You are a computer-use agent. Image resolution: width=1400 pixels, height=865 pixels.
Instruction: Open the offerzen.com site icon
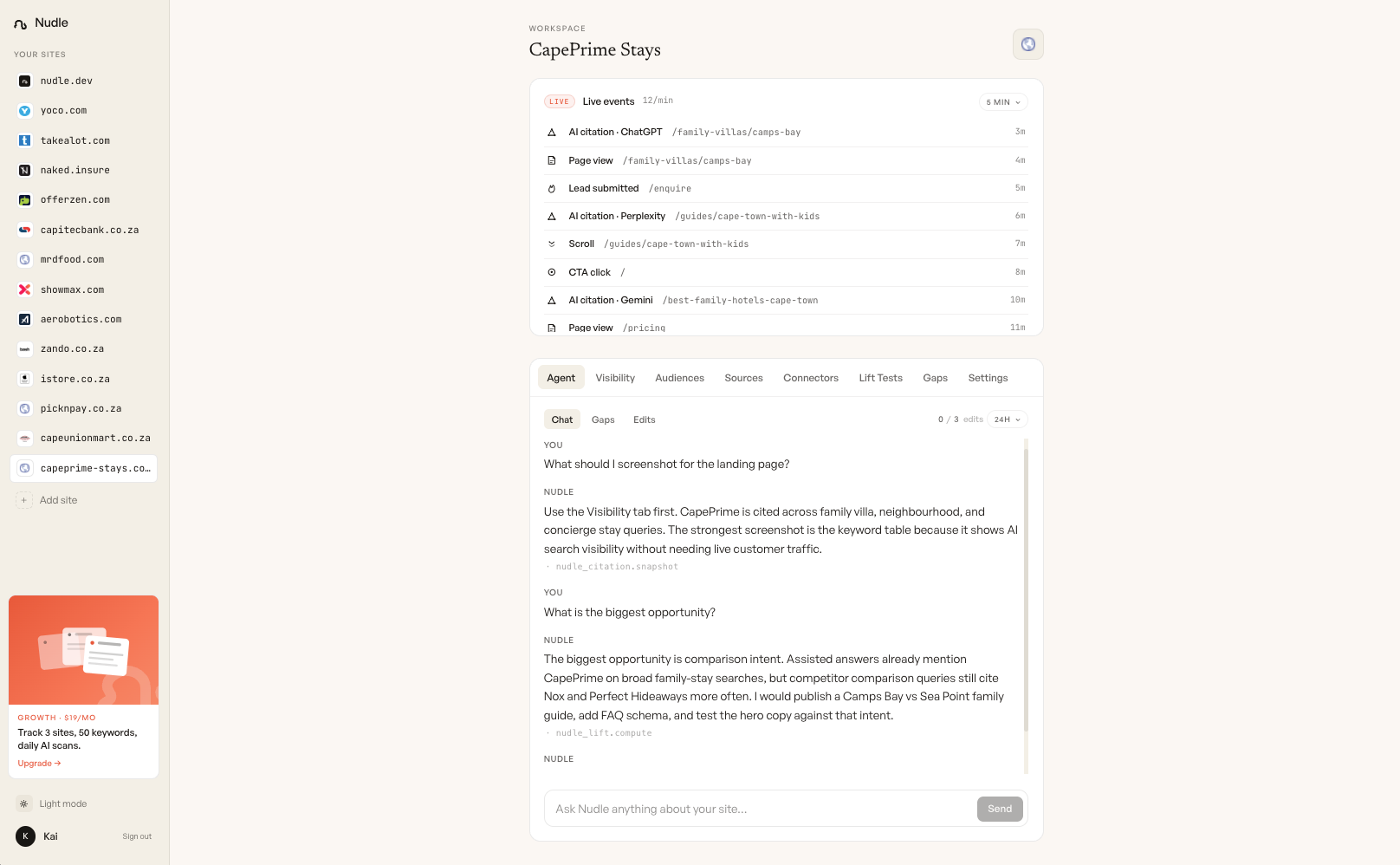pyautogui.click(x=25, y=200)
